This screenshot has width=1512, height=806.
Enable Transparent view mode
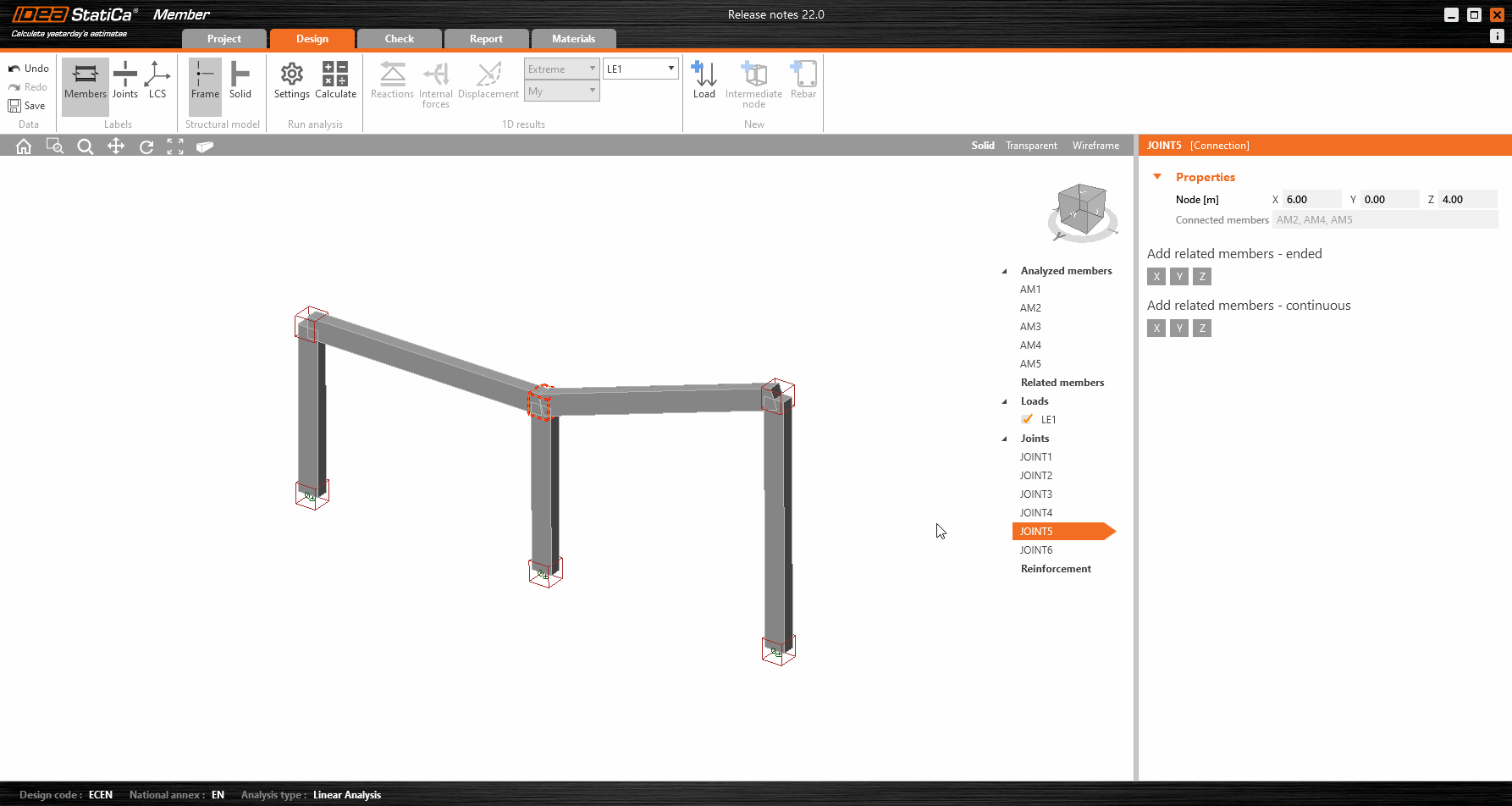(1031, 146)
